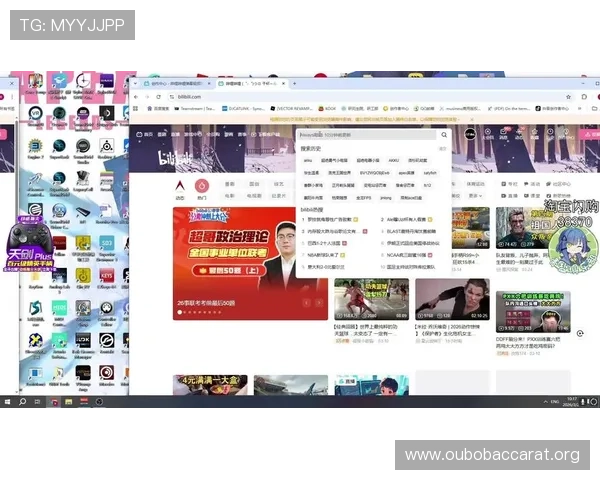
Task: Open the 纪录片 channel
Action: (279, 196)
